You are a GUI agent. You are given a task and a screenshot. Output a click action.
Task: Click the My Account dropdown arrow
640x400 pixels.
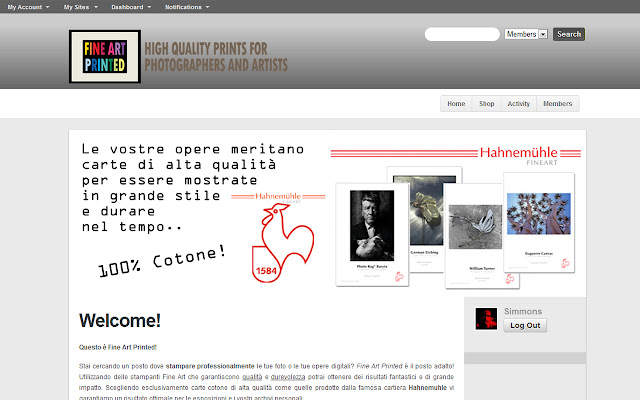tap(47, 7)
